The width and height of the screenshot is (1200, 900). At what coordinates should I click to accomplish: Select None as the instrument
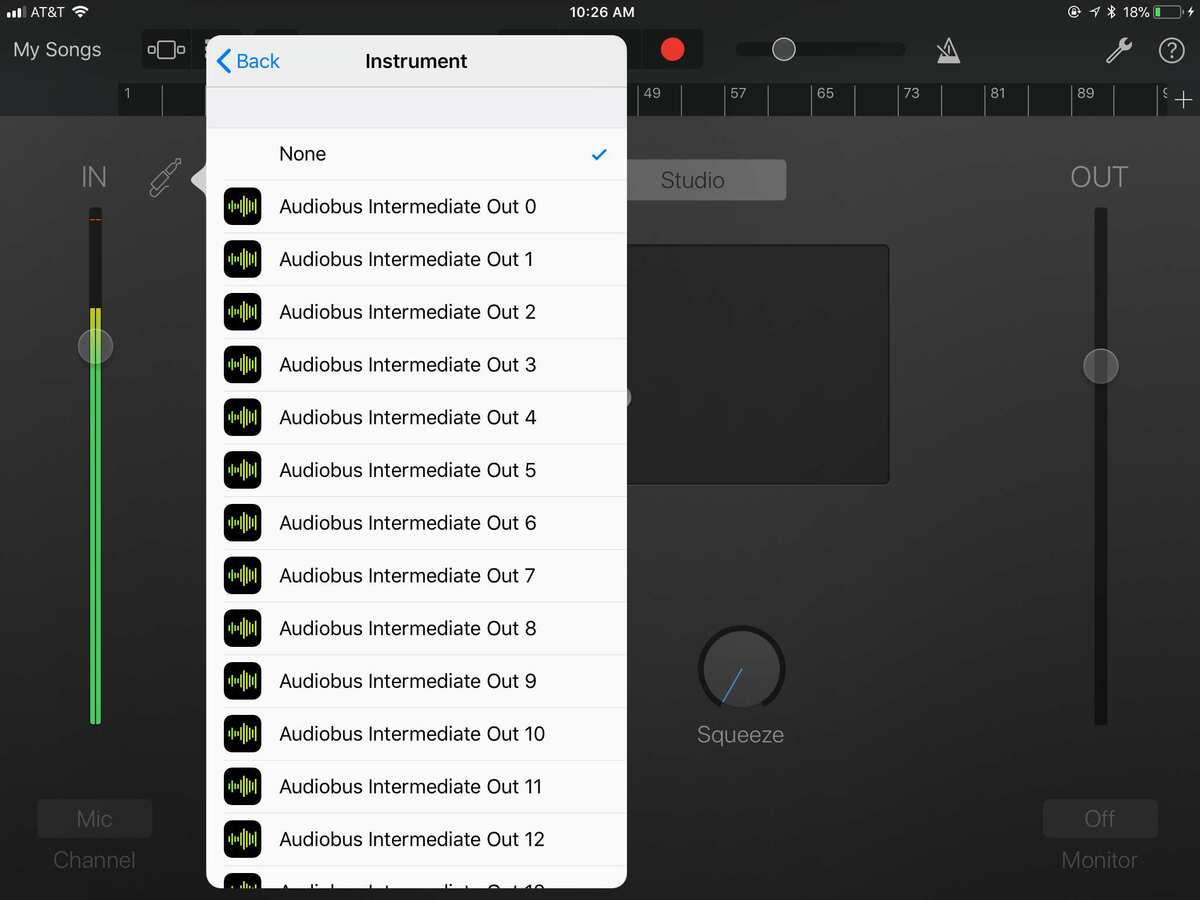coord(416,154)
